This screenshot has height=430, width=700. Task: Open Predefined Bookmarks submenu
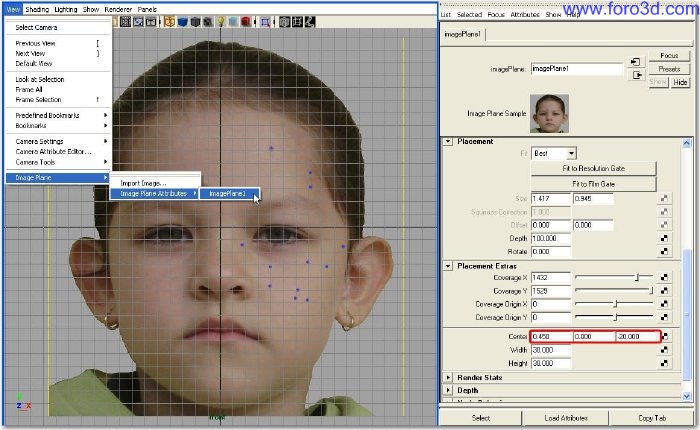point(58,115)
